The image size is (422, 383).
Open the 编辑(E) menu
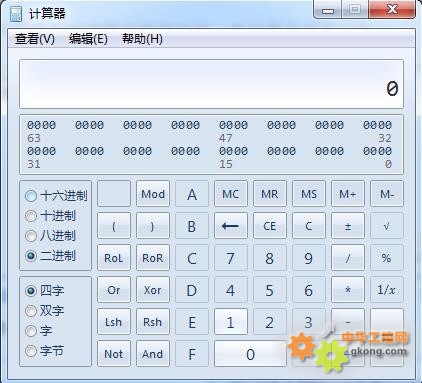(88, 39)
